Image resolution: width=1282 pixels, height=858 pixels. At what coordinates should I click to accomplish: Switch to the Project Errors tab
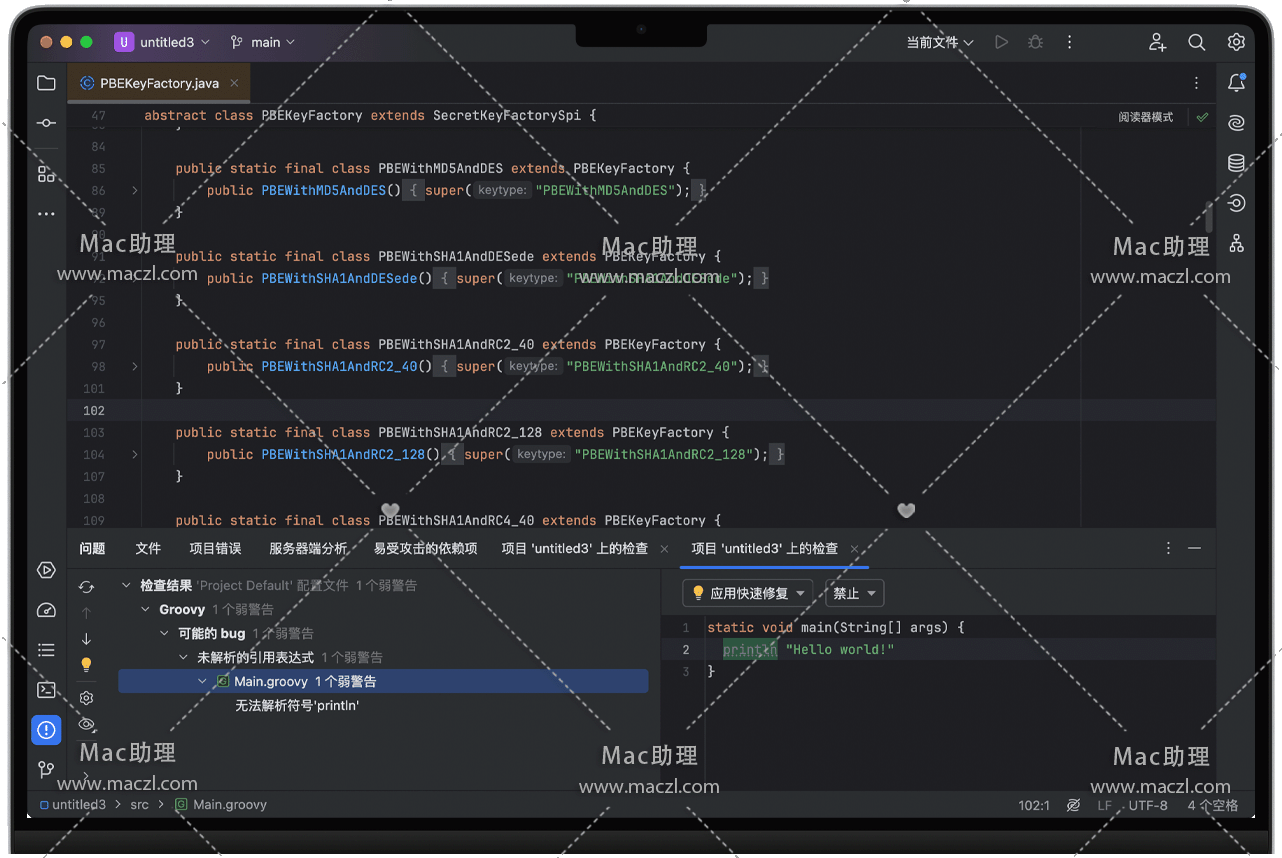tap(215, 548)
